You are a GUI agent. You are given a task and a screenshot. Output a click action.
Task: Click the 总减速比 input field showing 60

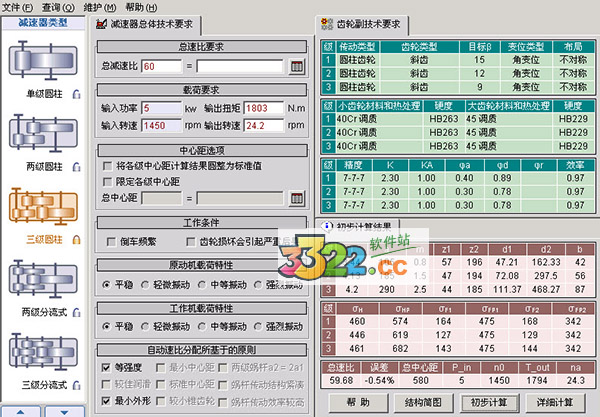tap(161, 67)
